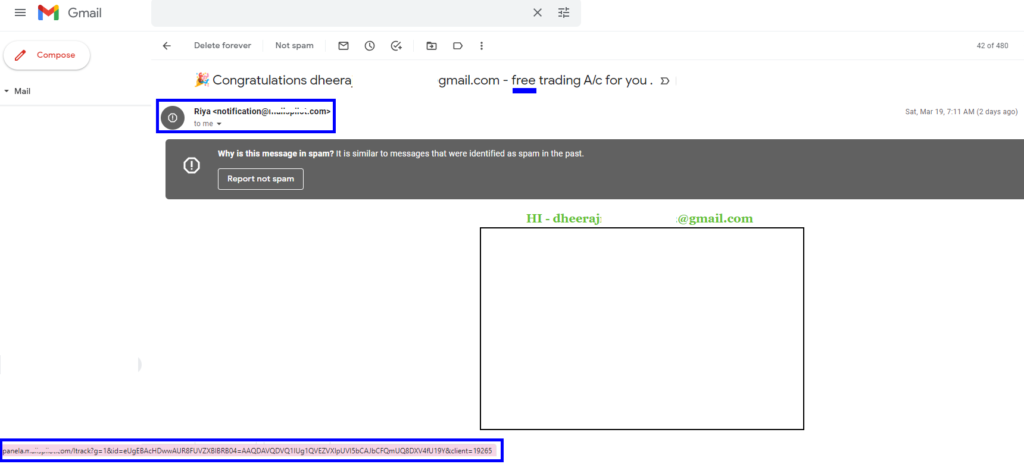Expand the 'to me' details arrow
The width and height of the screenshot is (1024, 467).
point(219,124)
